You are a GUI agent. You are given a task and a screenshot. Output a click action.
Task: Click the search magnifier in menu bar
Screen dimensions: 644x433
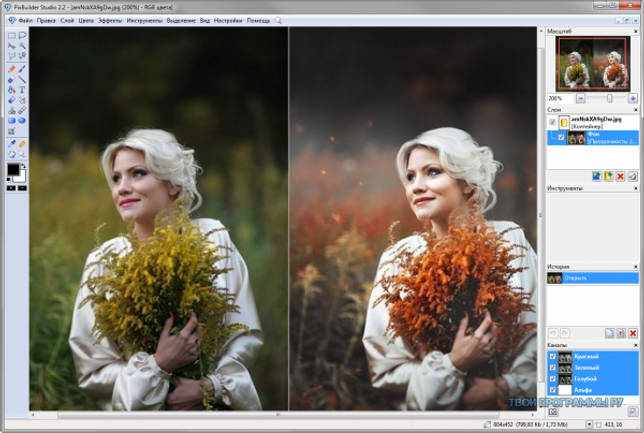[278, 21]
